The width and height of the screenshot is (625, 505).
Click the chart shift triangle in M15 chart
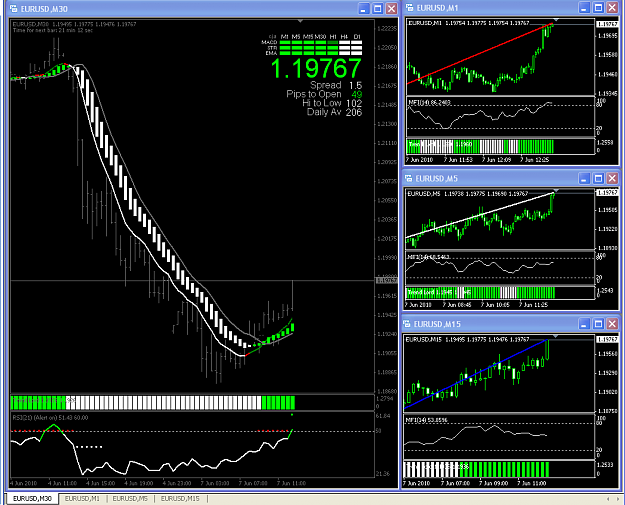[556, 337]
